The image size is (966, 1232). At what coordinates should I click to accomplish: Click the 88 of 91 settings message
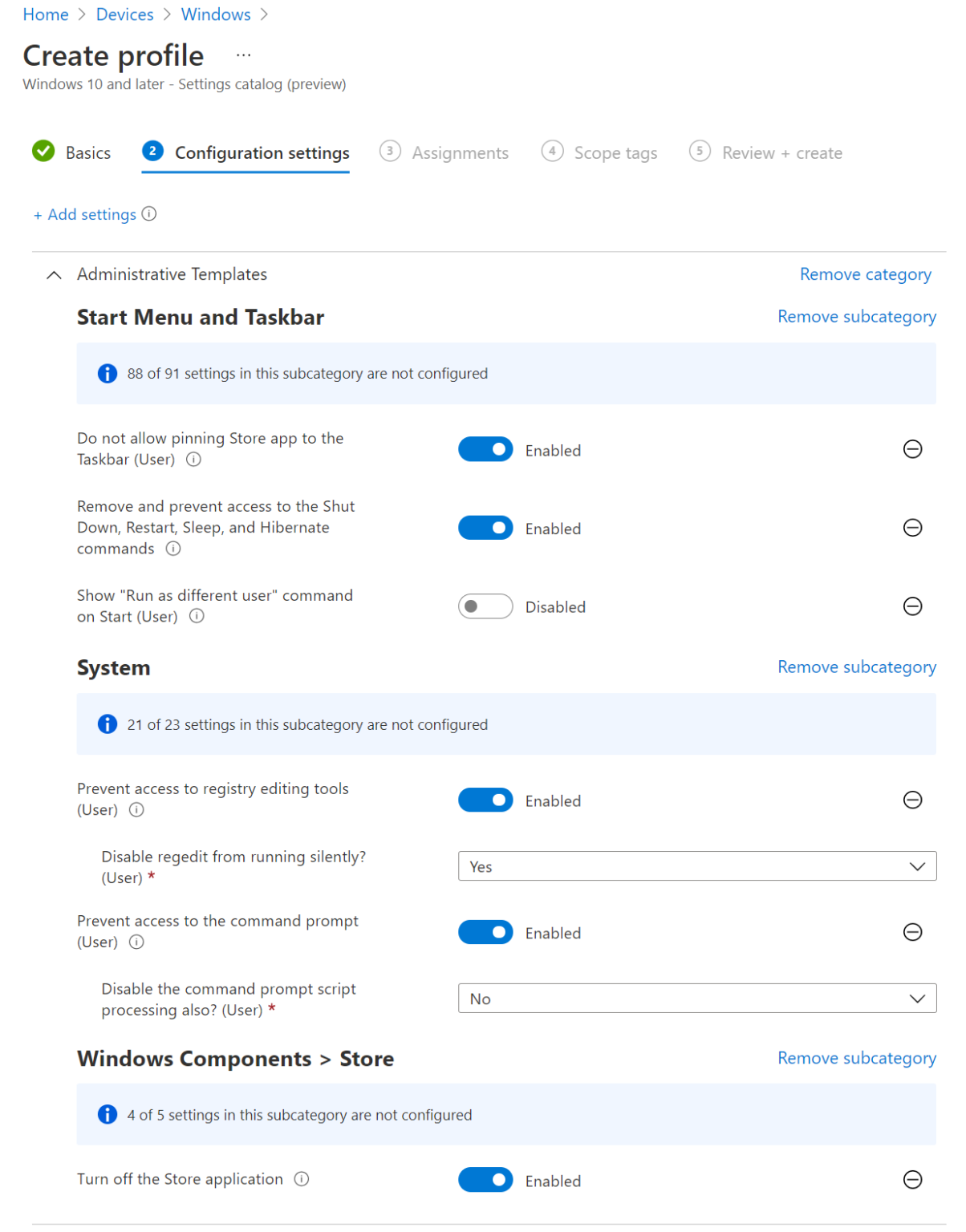click(x=307, y=374)
